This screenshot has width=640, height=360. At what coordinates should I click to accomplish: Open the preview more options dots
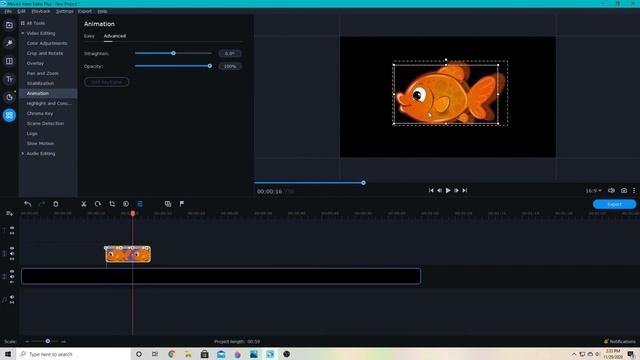click(x=634, y=191)
